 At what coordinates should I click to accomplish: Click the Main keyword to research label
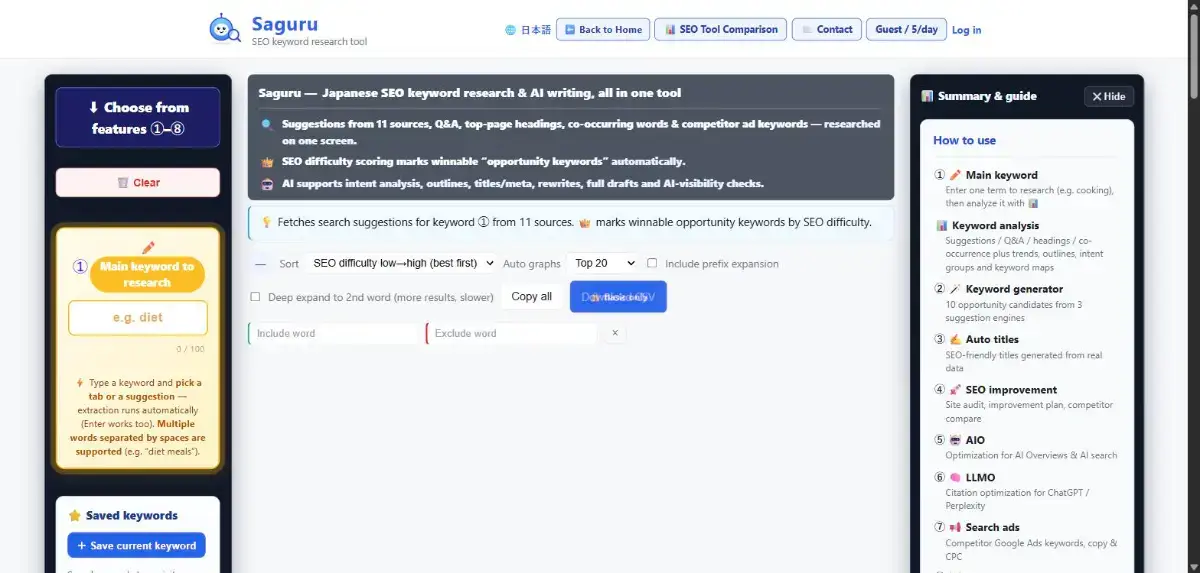(147, 275)
